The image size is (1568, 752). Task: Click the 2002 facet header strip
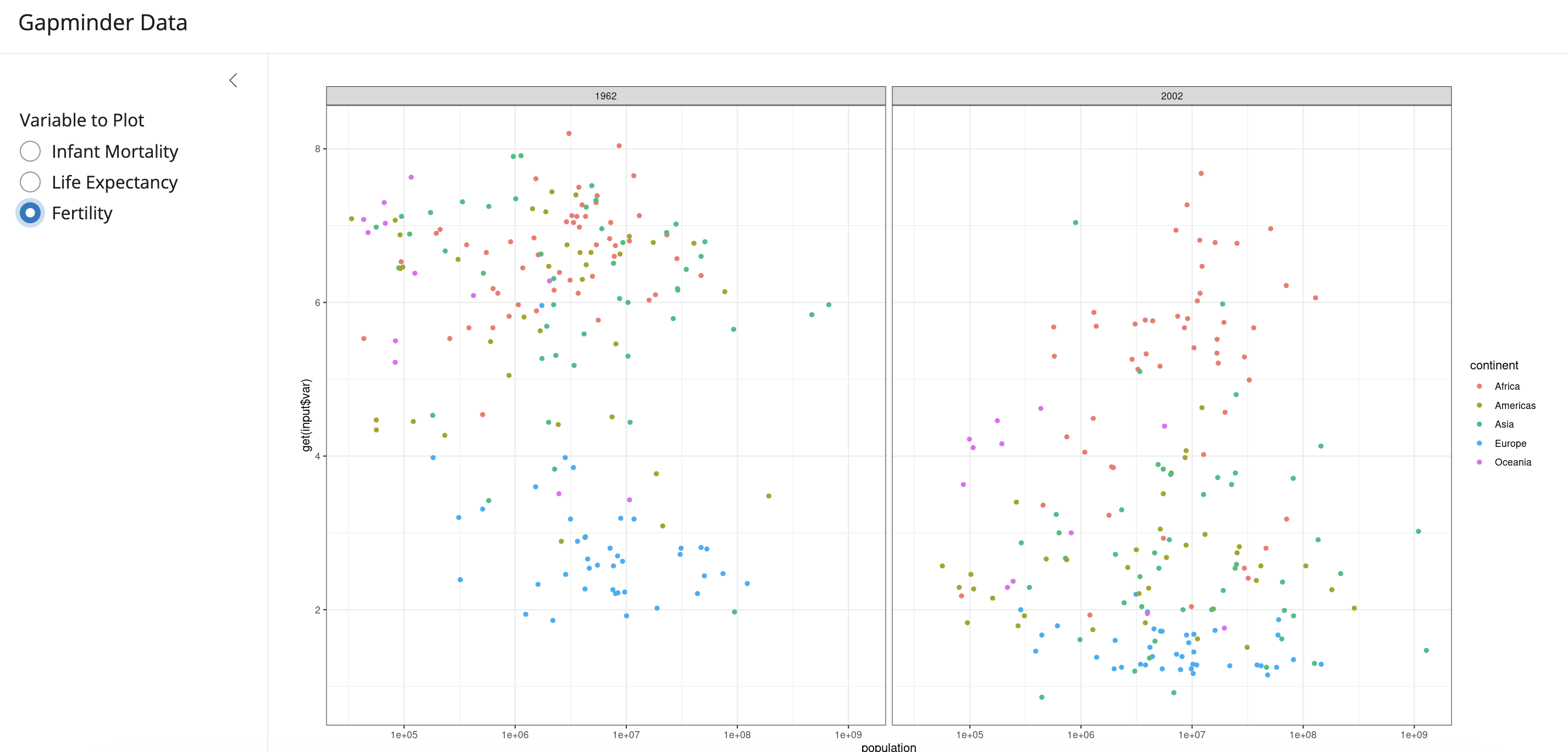[1171, 96]
